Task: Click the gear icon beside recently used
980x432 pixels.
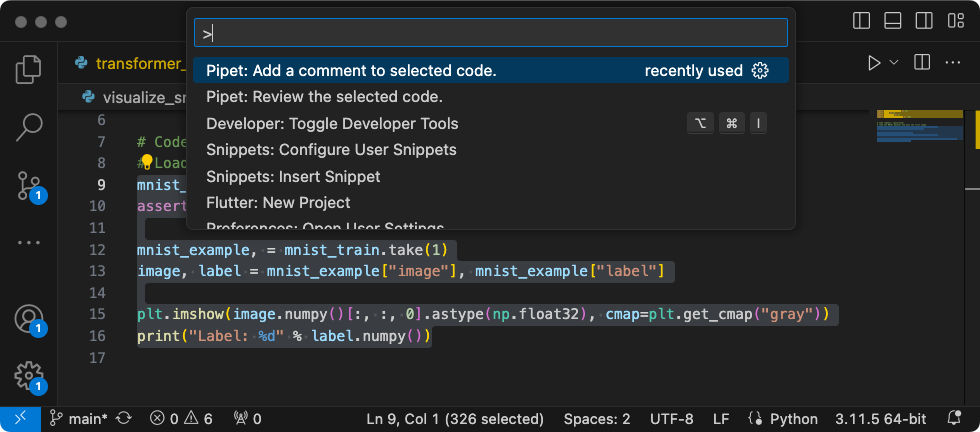Action: point(760,71)
